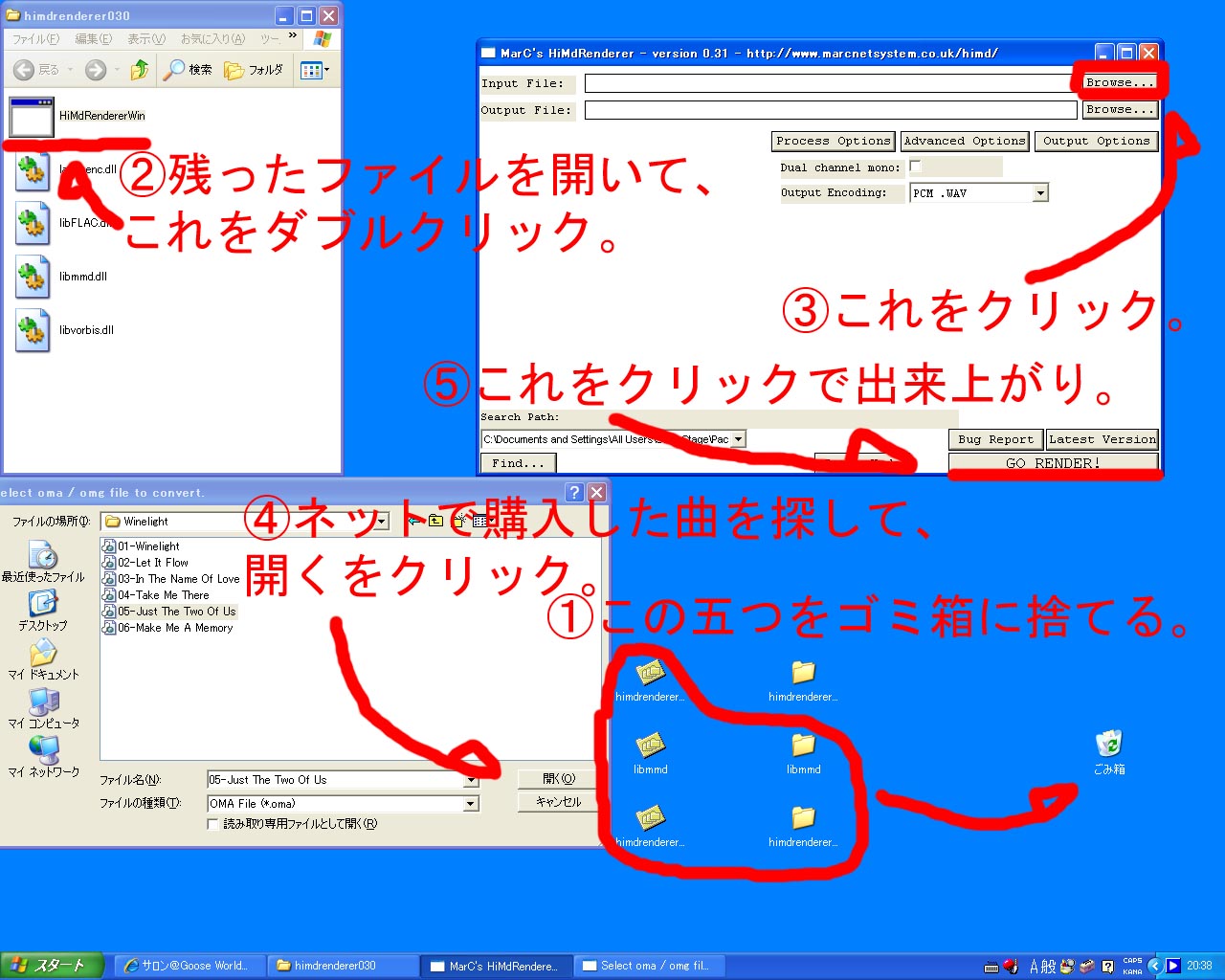
Task: Switch to MarC's HiMdRenderer taskbar item
Action: pos(496,966)
